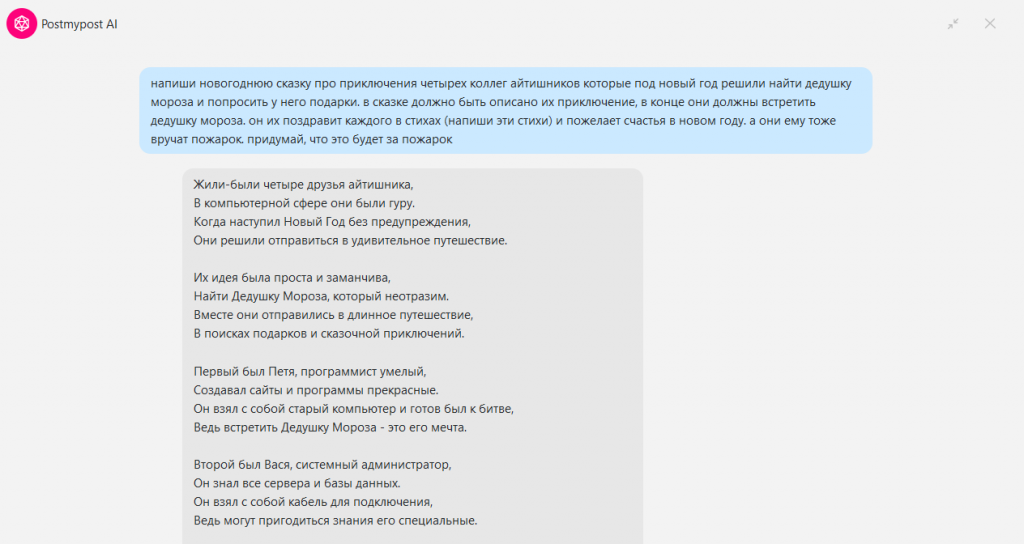Click the line 'Он знал все сервера и базы данных.'

click(x=297, y=484)
